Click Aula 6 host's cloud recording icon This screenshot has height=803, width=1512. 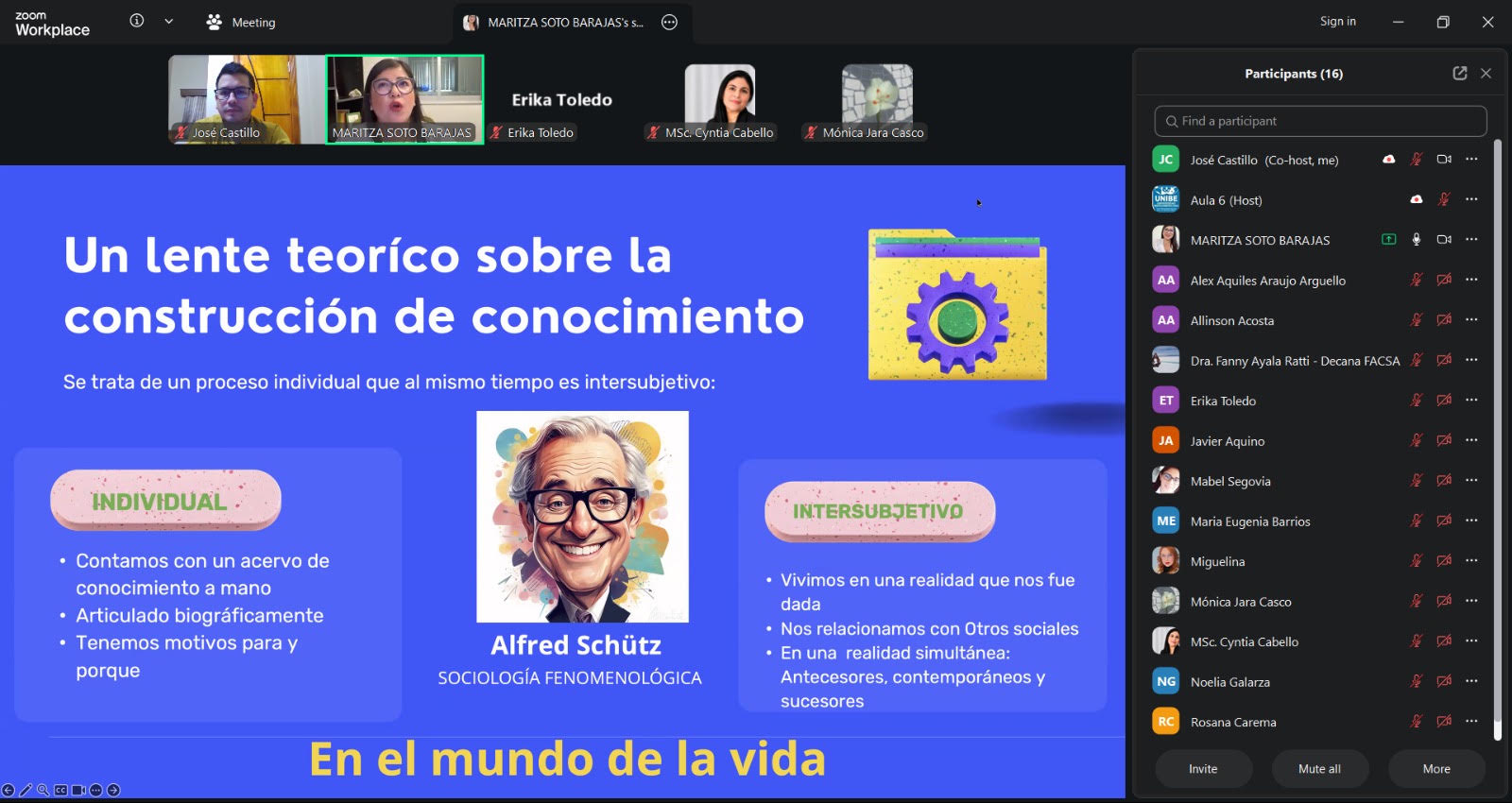tap(1416, 199)
